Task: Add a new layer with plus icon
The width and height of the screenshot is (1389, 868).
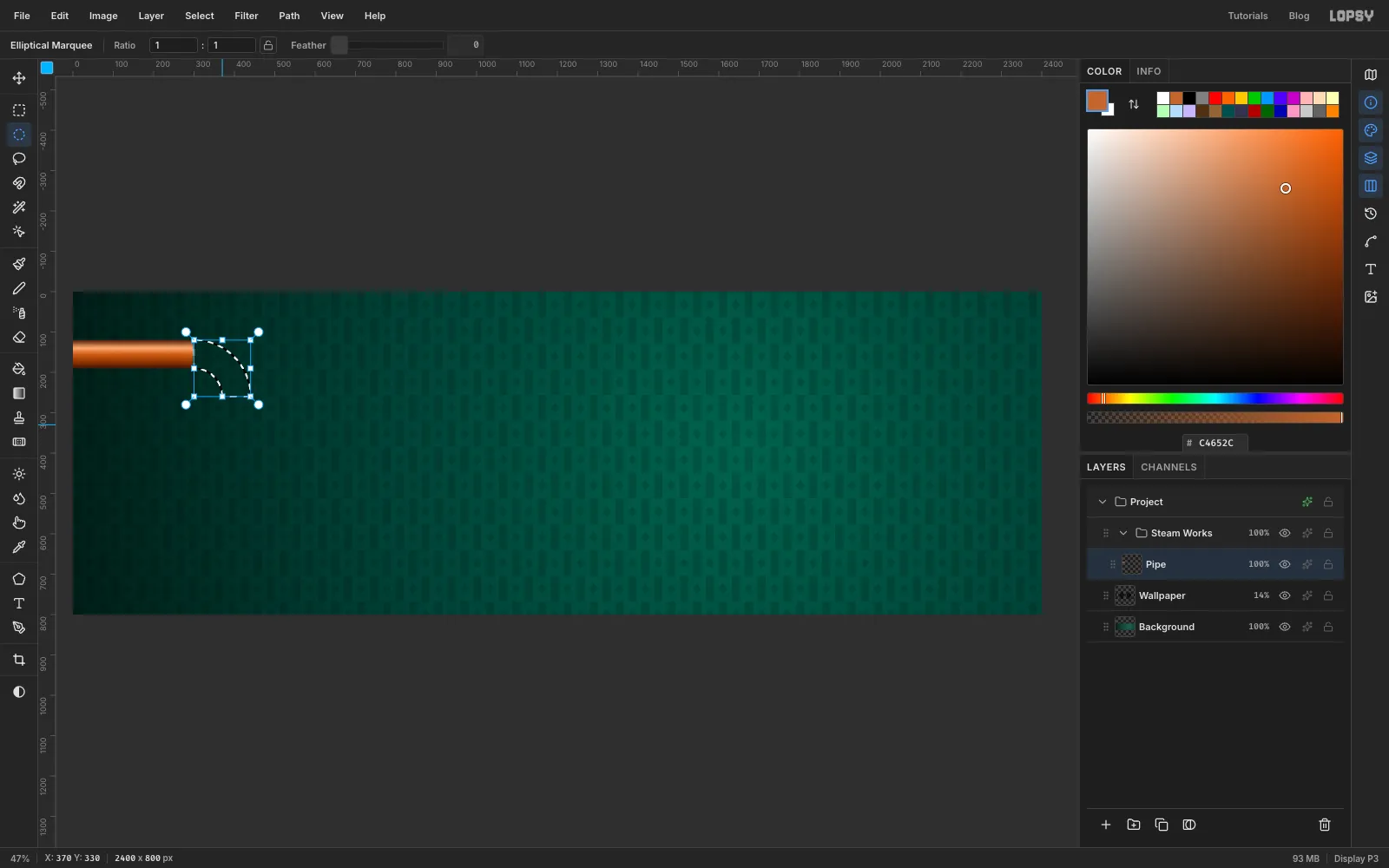Action: 1106,825
